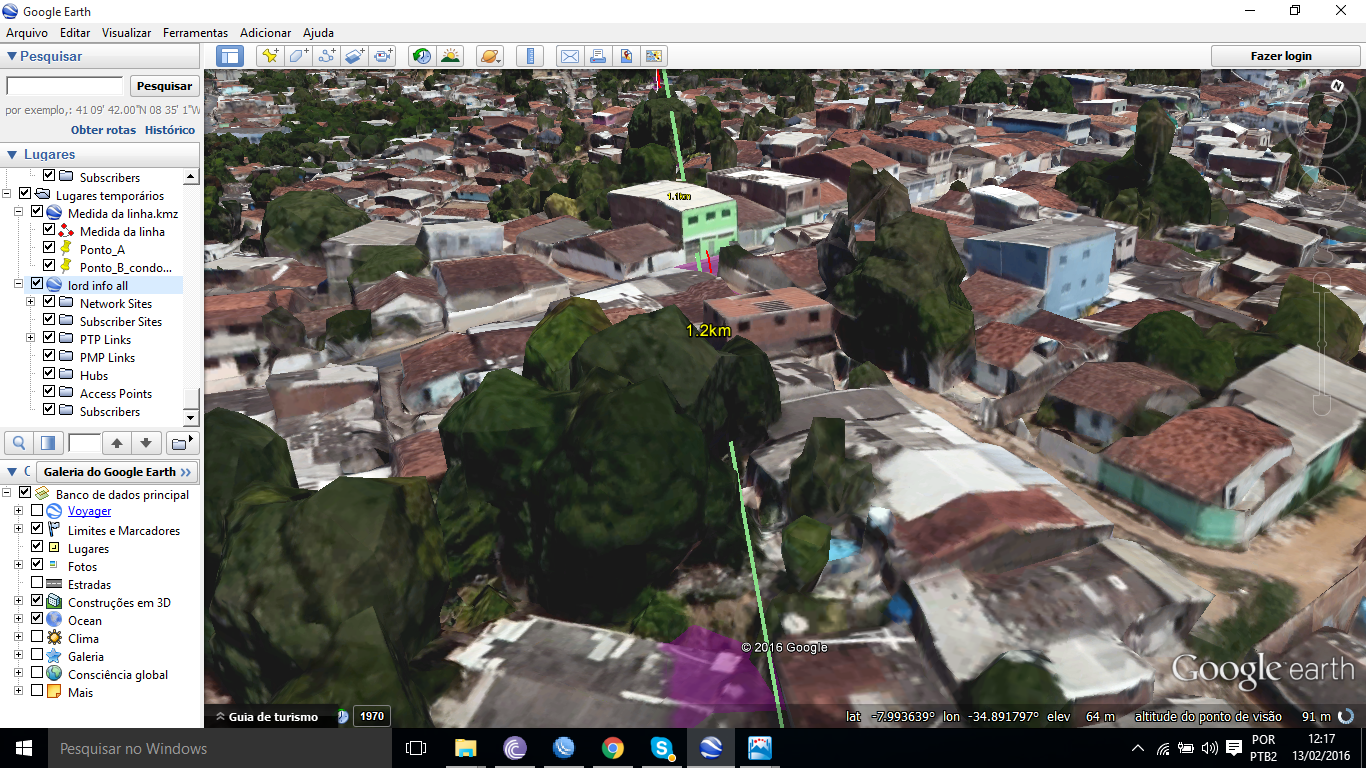Enable the Voyager layer checkbox
1366x768 pixels.
pyautogui.click(x=37, y=511)
